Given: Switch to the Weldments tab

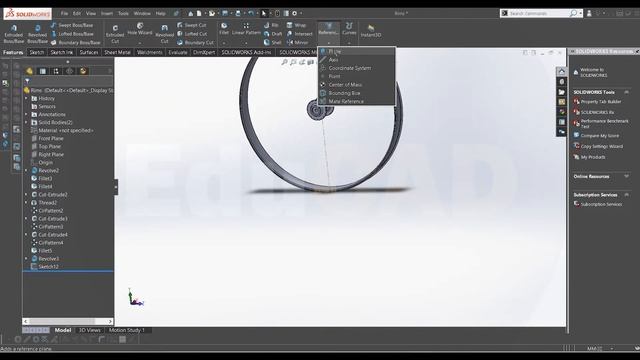Looking at the screenshot, I should tap(149, 52).
